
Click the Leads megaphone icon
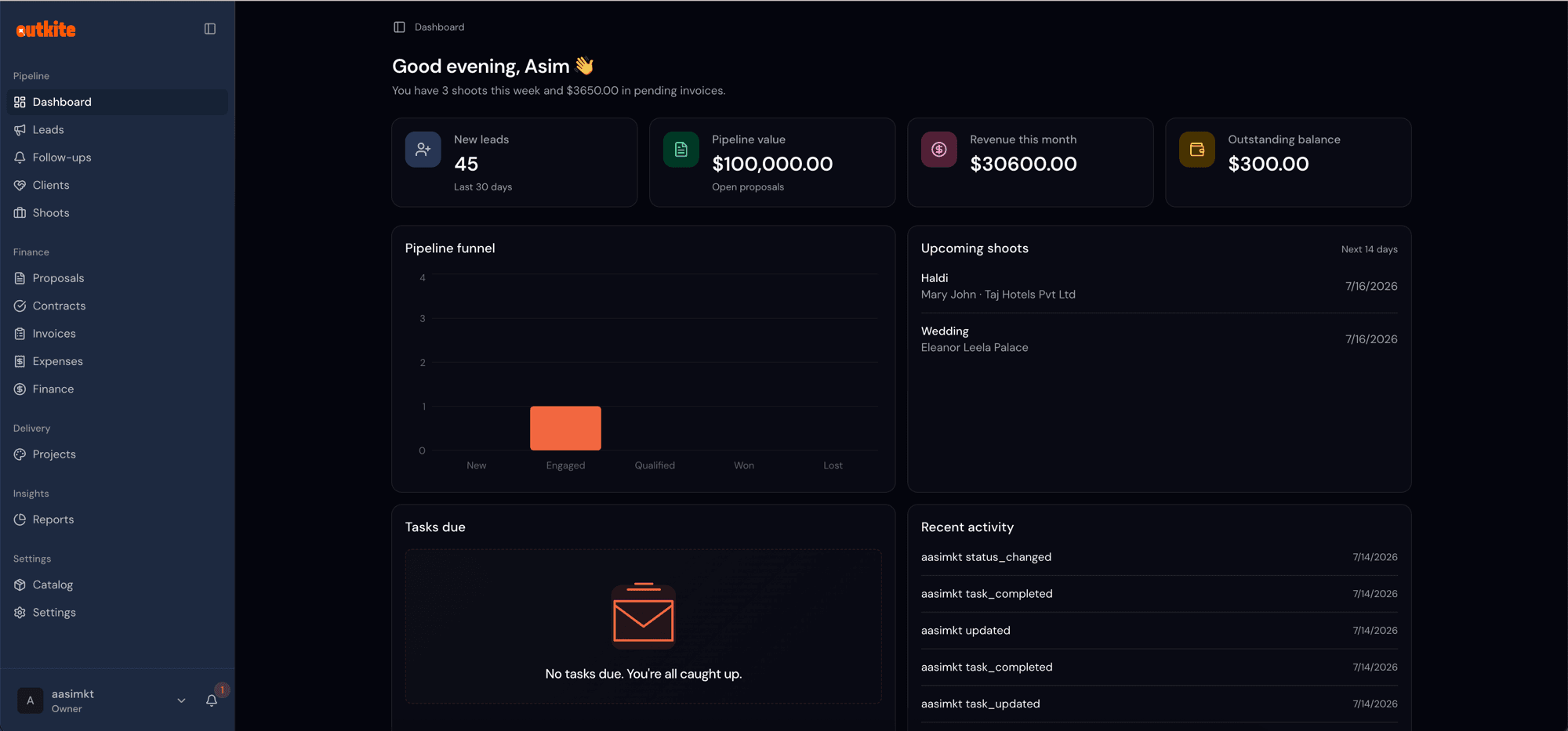(x=20, y=130)
